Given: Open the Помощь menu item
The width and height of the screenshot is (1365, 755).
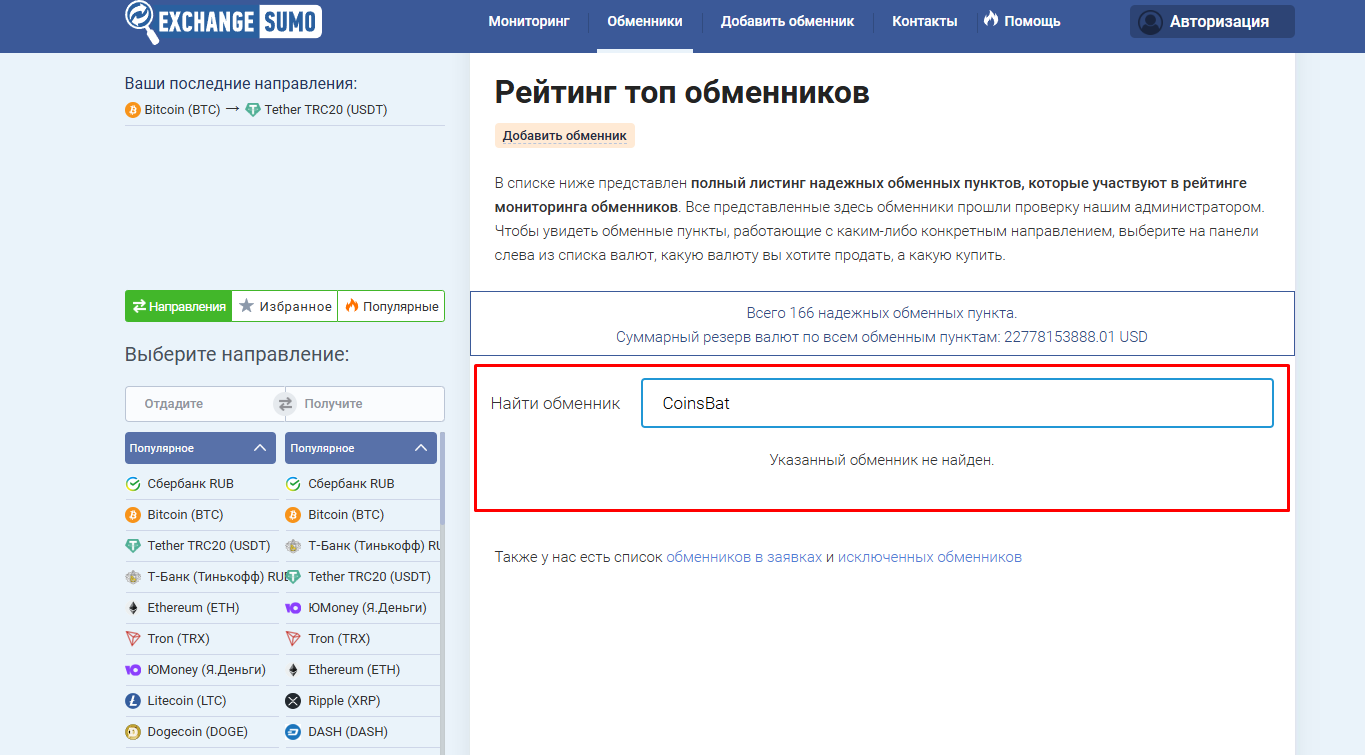Looking at the screenshot, I should point(1022,21).
